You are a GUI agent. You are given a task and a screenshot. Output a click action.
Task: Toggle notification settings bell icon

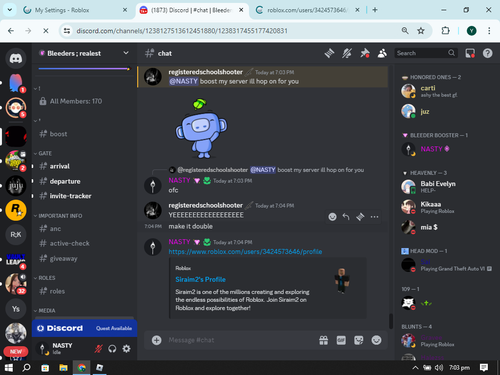pyautogui.click(x=347, y=53)
